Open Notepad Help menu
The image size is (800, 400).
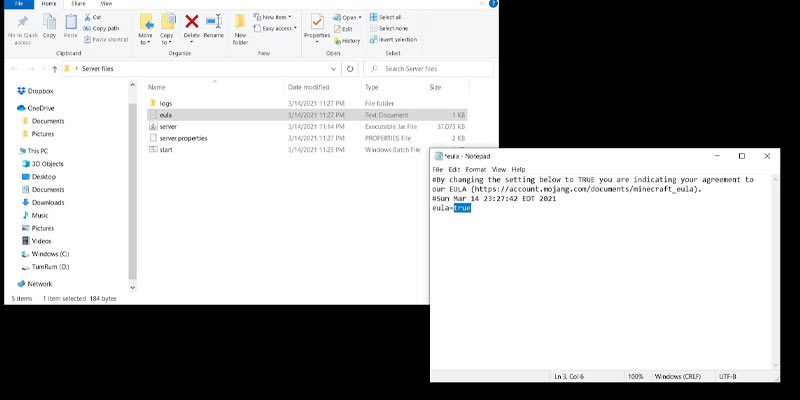point(518,169)
